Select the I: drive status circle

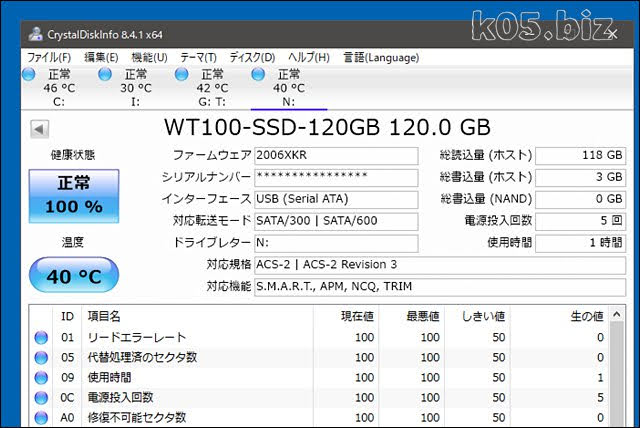(105, 74)
